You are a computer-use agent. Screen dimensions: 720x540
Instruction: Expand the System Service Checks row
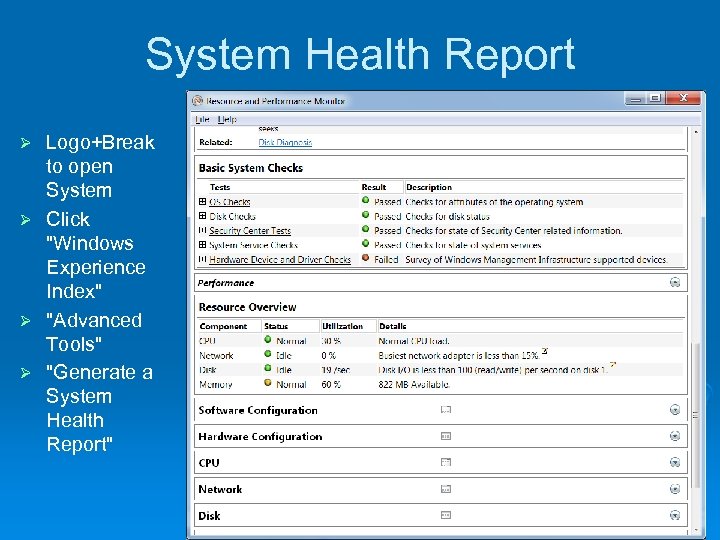(x=202, y=245)
